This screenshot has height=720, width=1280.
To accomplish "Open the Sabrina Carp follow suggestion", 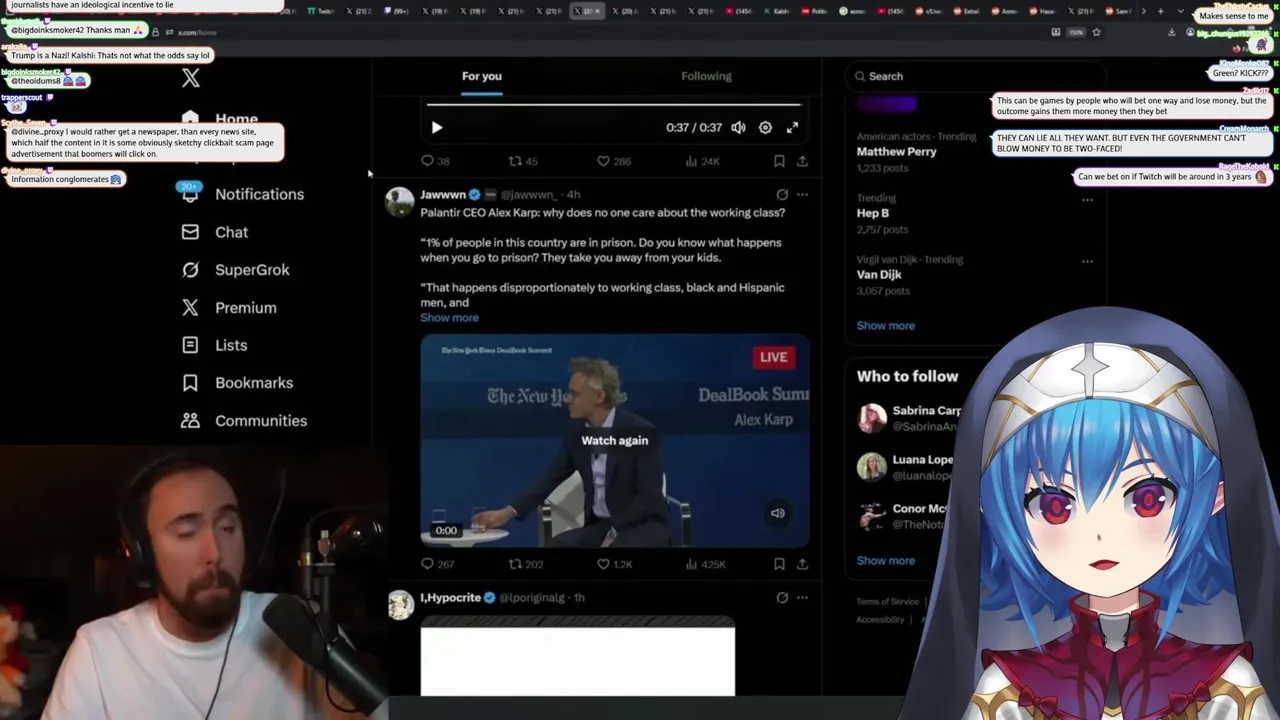I will tap(910, 418).
